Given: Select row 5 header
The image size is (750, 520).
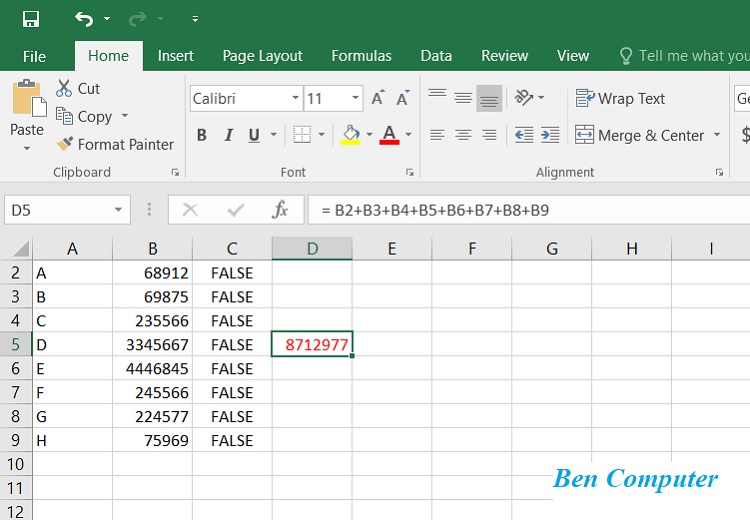Looking at the screenshot, I should click(x=16, y=344).
